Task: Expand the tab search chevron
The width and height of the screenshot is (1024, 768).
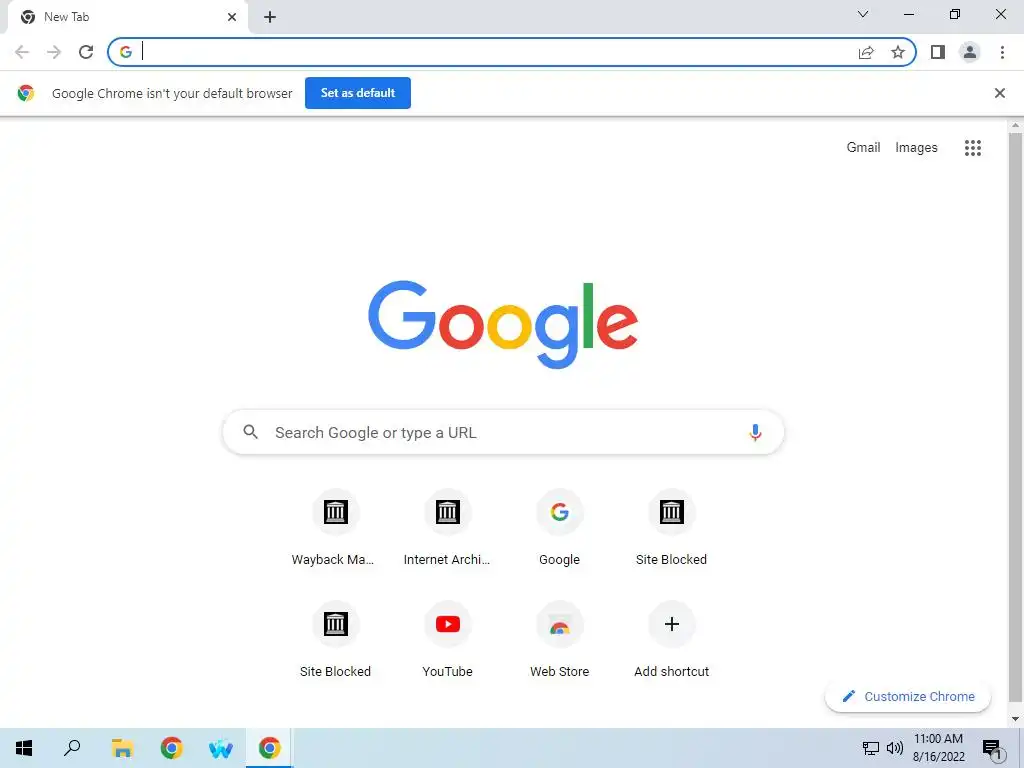Action: (863, 14)
